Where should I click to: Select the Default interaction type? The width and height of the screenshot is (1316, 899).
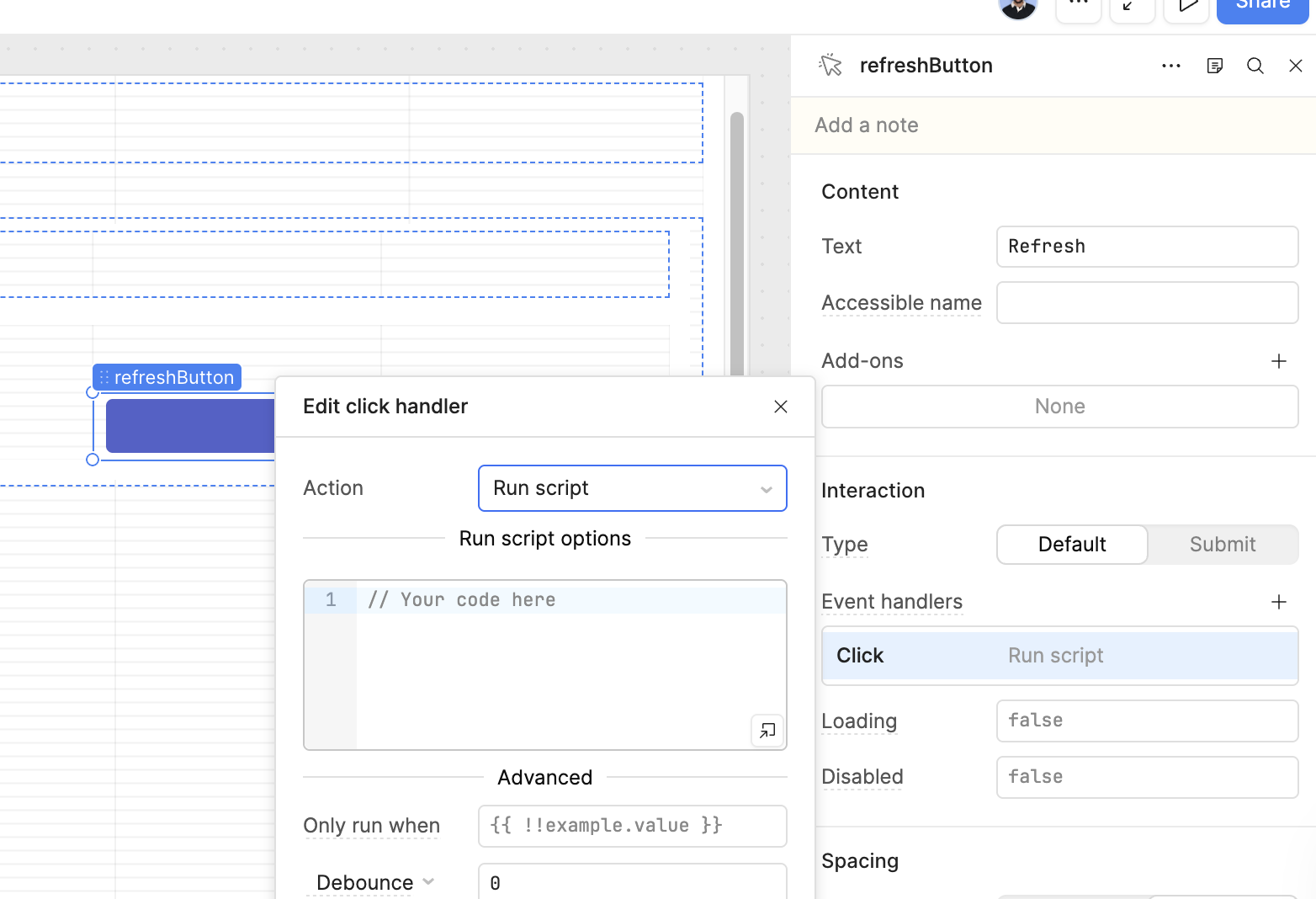coord(1071,545)
